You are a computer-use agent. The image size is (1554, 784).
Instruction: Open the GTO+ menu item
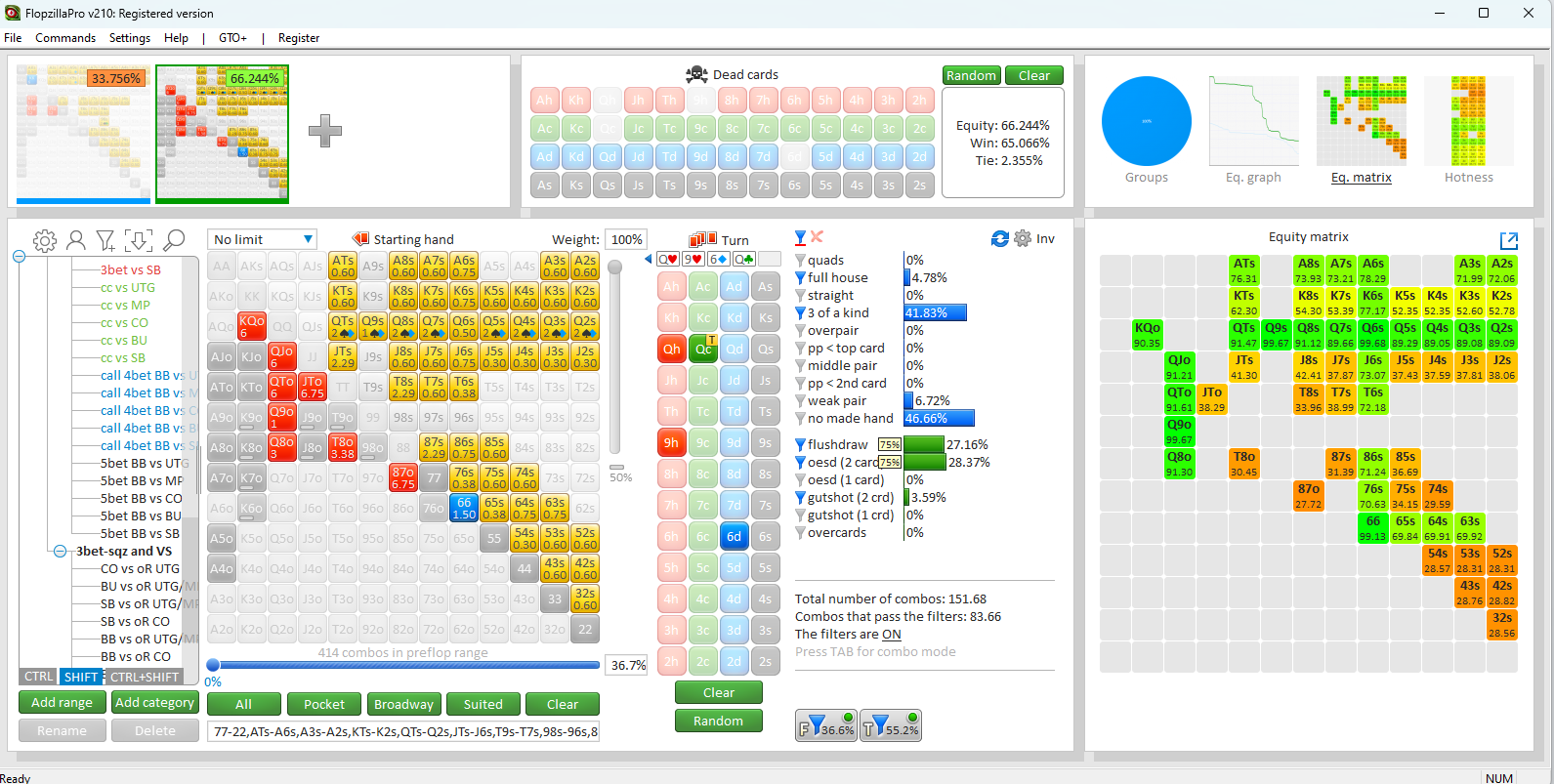point(232,38)
